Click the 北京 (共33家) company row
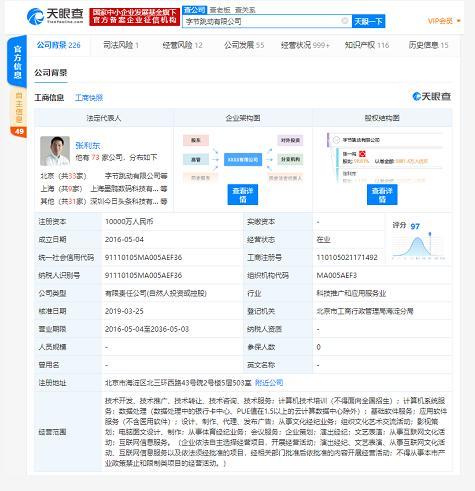Image resolution: width=475 pixels, height=491 pixels. pyautogui.click(x=104, y=176)
